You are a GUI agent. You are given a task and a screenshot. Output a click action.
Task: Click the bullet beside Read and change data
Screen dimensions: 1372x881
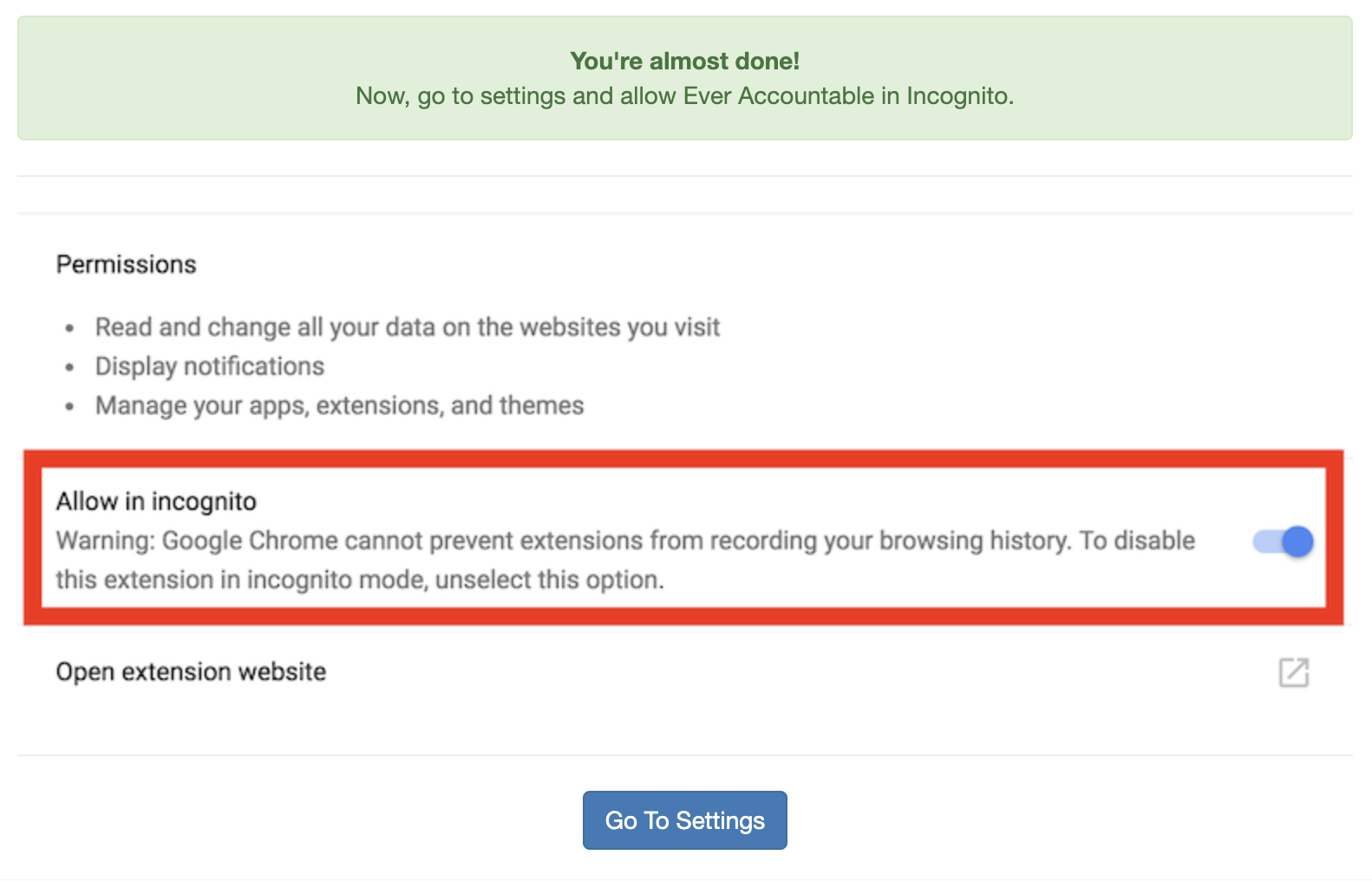(69, 329)
